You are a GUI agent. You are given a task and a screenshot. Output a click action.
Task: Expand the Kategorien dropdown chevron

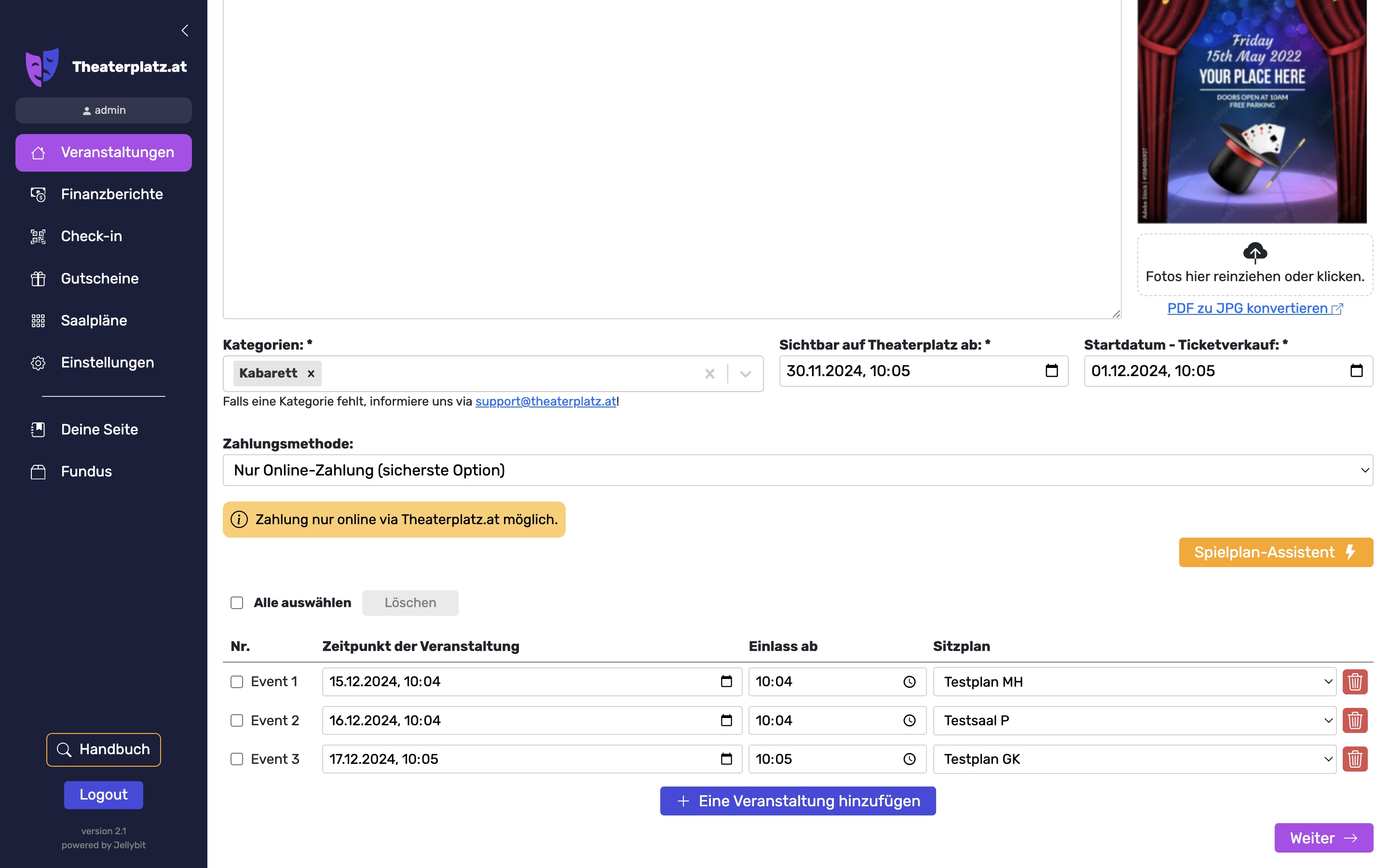(x=745, y=374)
